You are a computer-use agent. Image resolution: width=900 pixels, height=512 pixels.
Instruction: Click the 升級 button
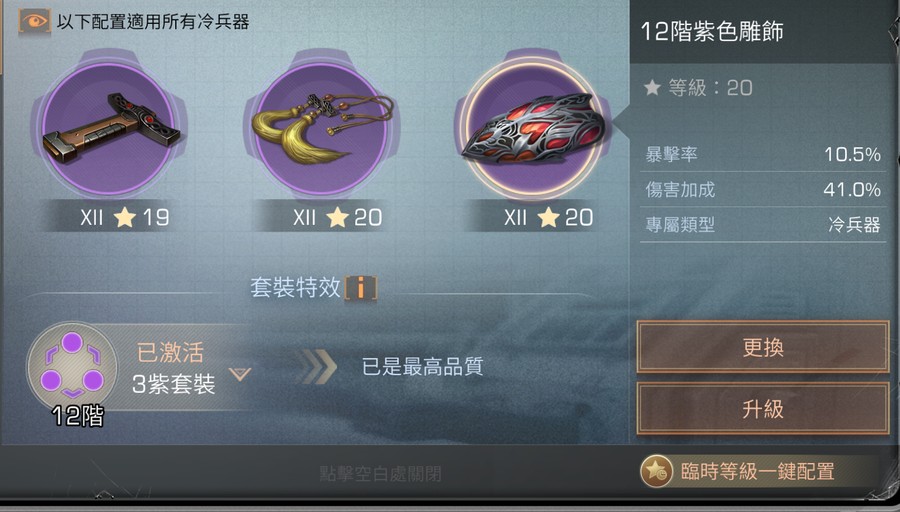coord(762,409)
